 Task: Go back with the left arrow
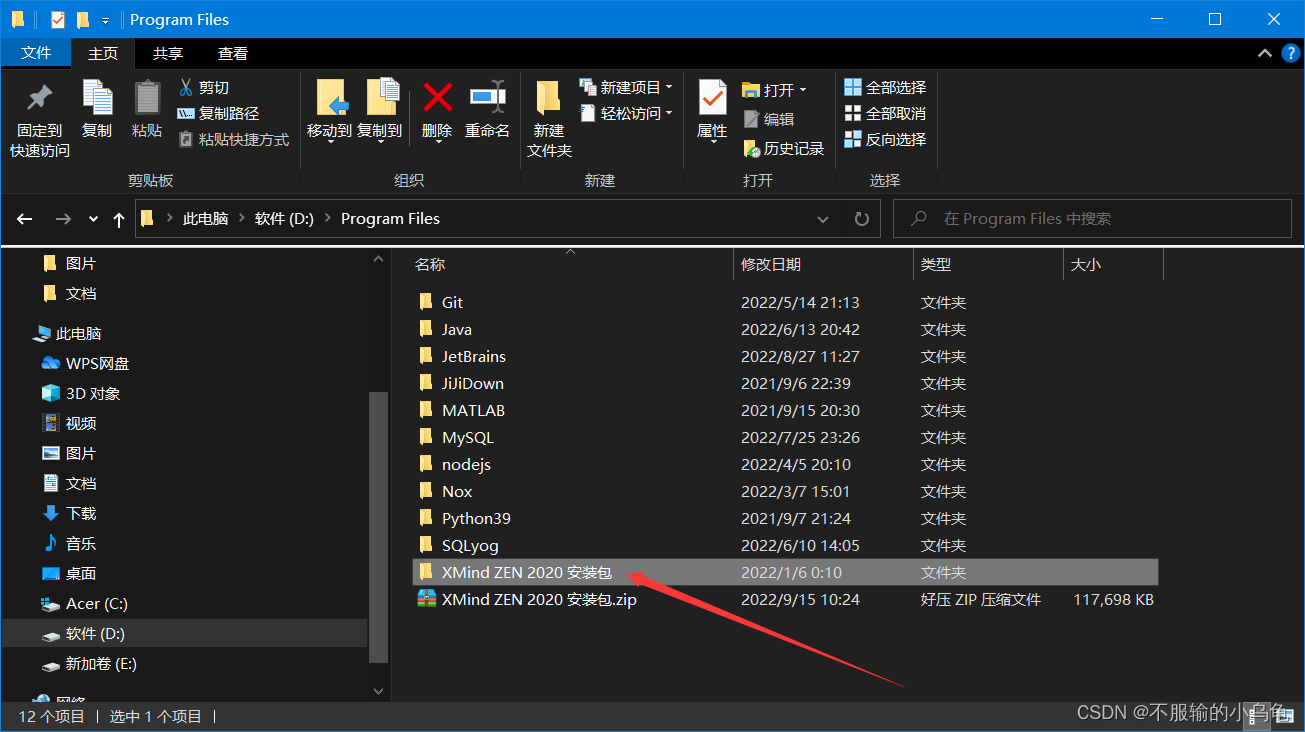coord(25,219)
